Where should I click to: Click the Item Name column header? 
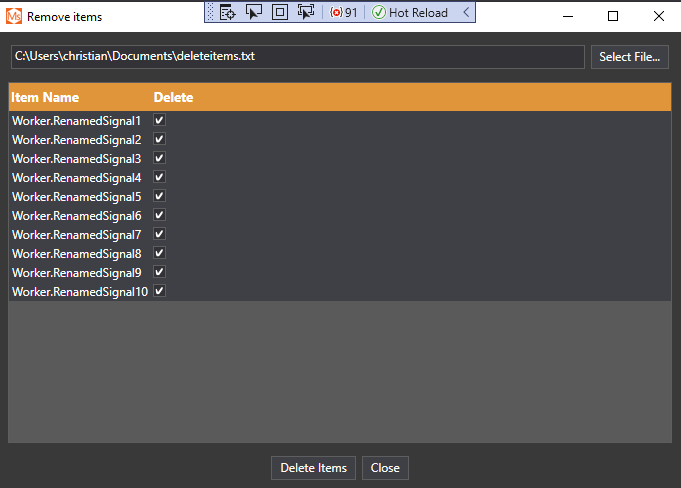tap(45, 97)
